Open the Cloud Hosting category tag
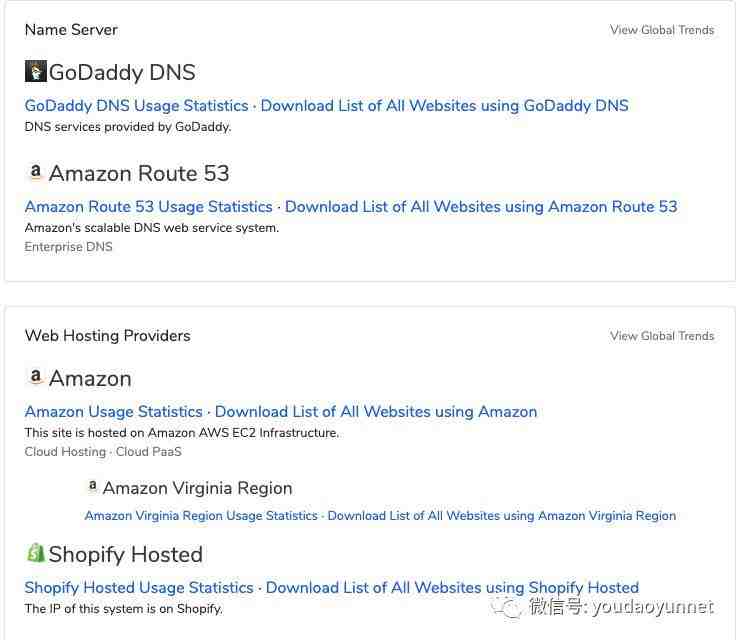This screenshot has height=640, width=737. (65, 452)
